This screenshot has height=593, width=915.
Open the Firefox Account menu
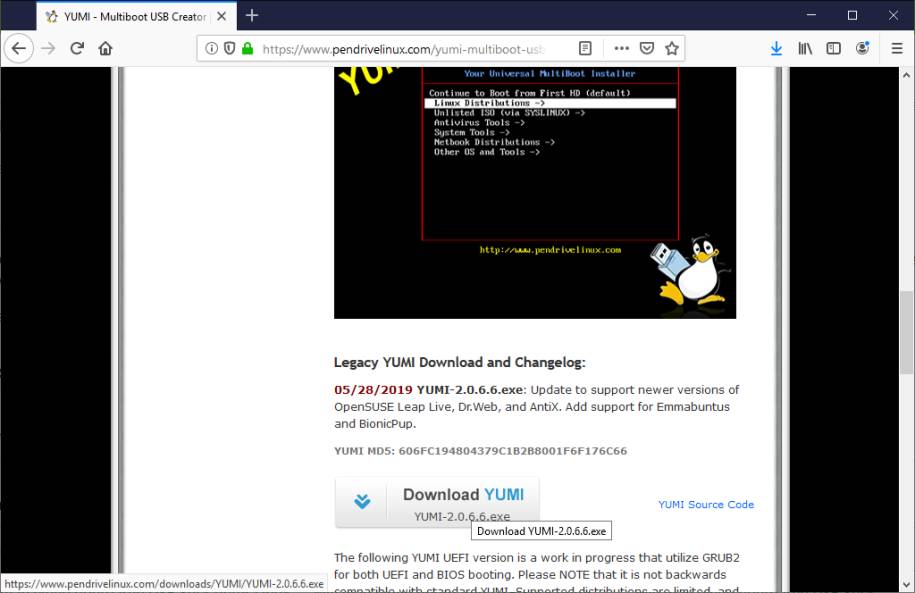(862, 48)
